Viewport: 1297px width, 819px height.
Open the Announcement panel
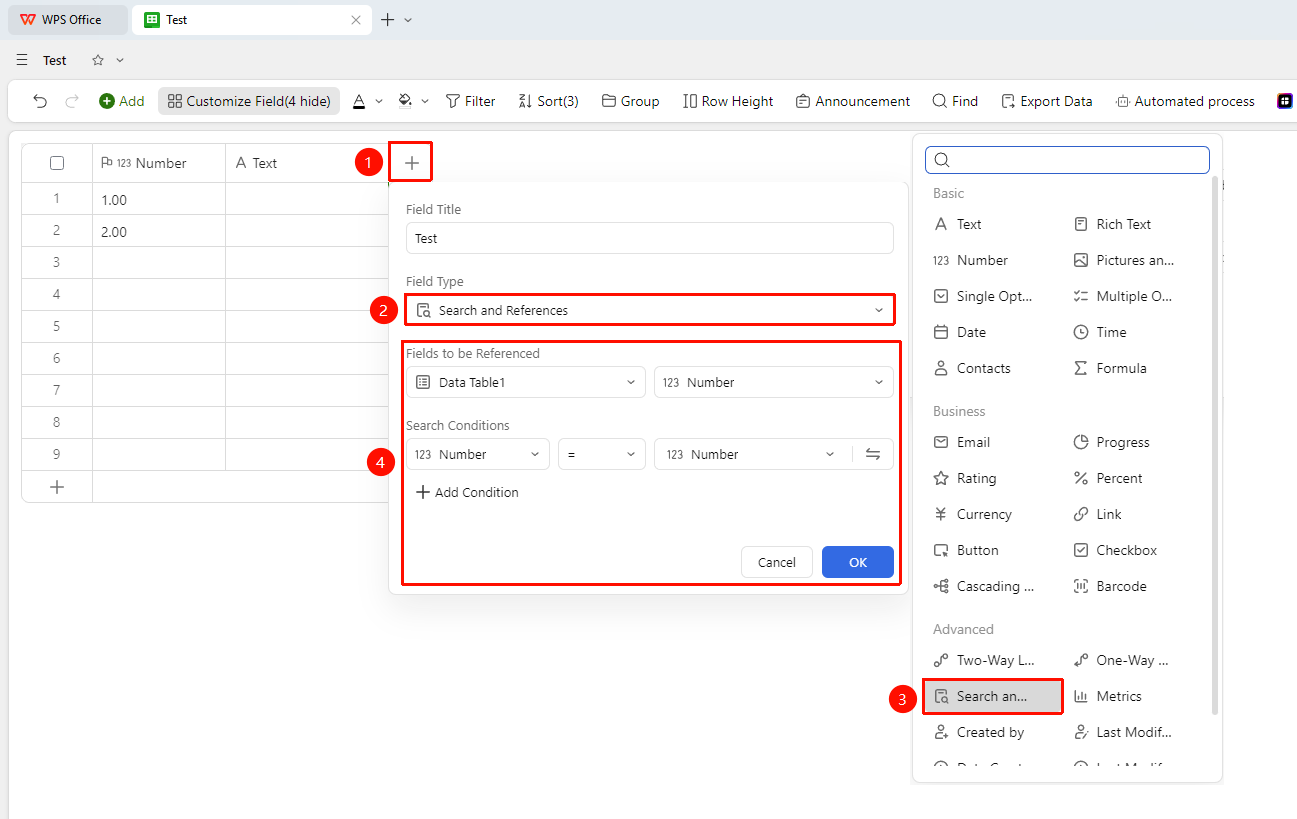pos(853,101)
